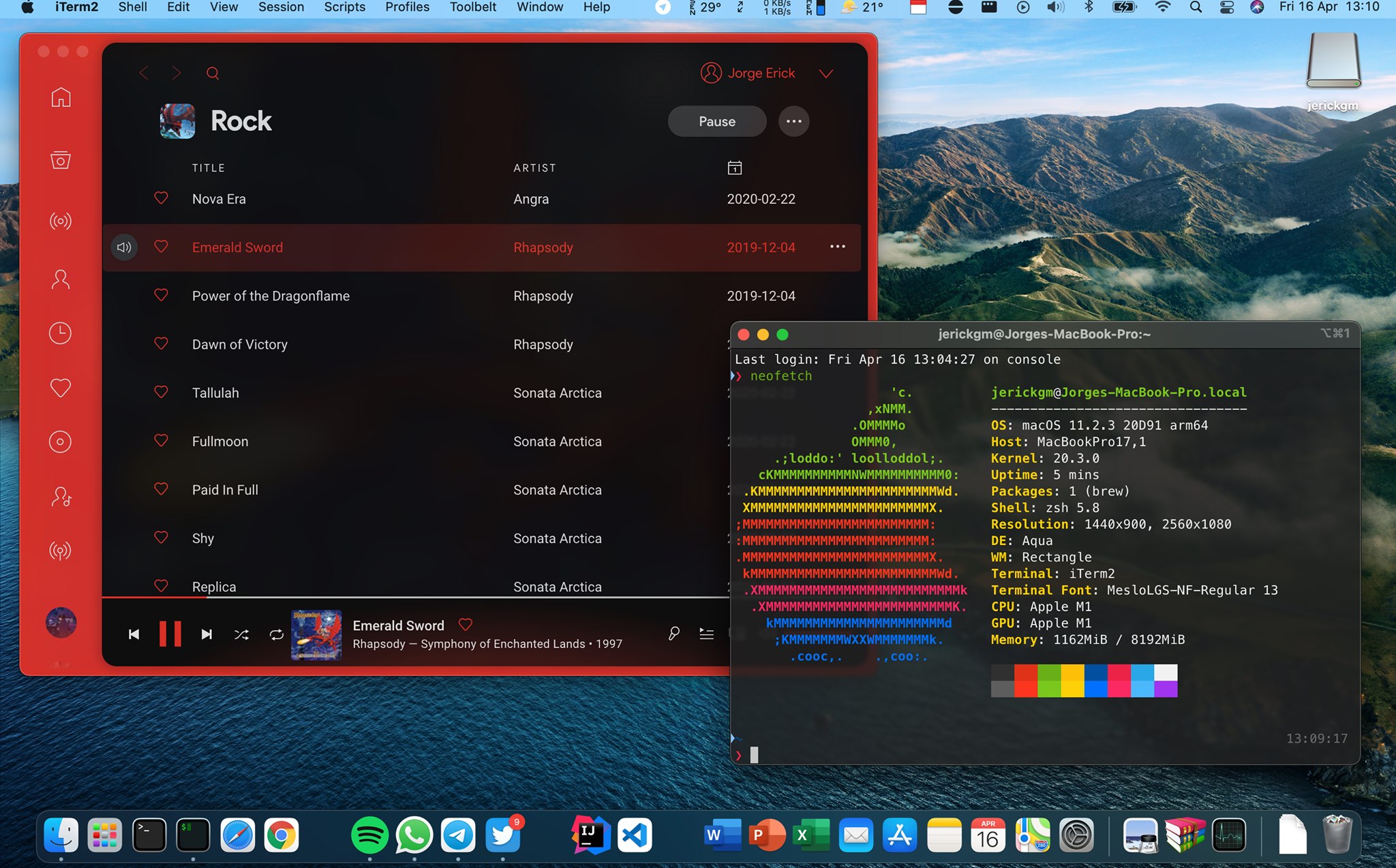Open the Home icon in sidebar

coord(61,97)
